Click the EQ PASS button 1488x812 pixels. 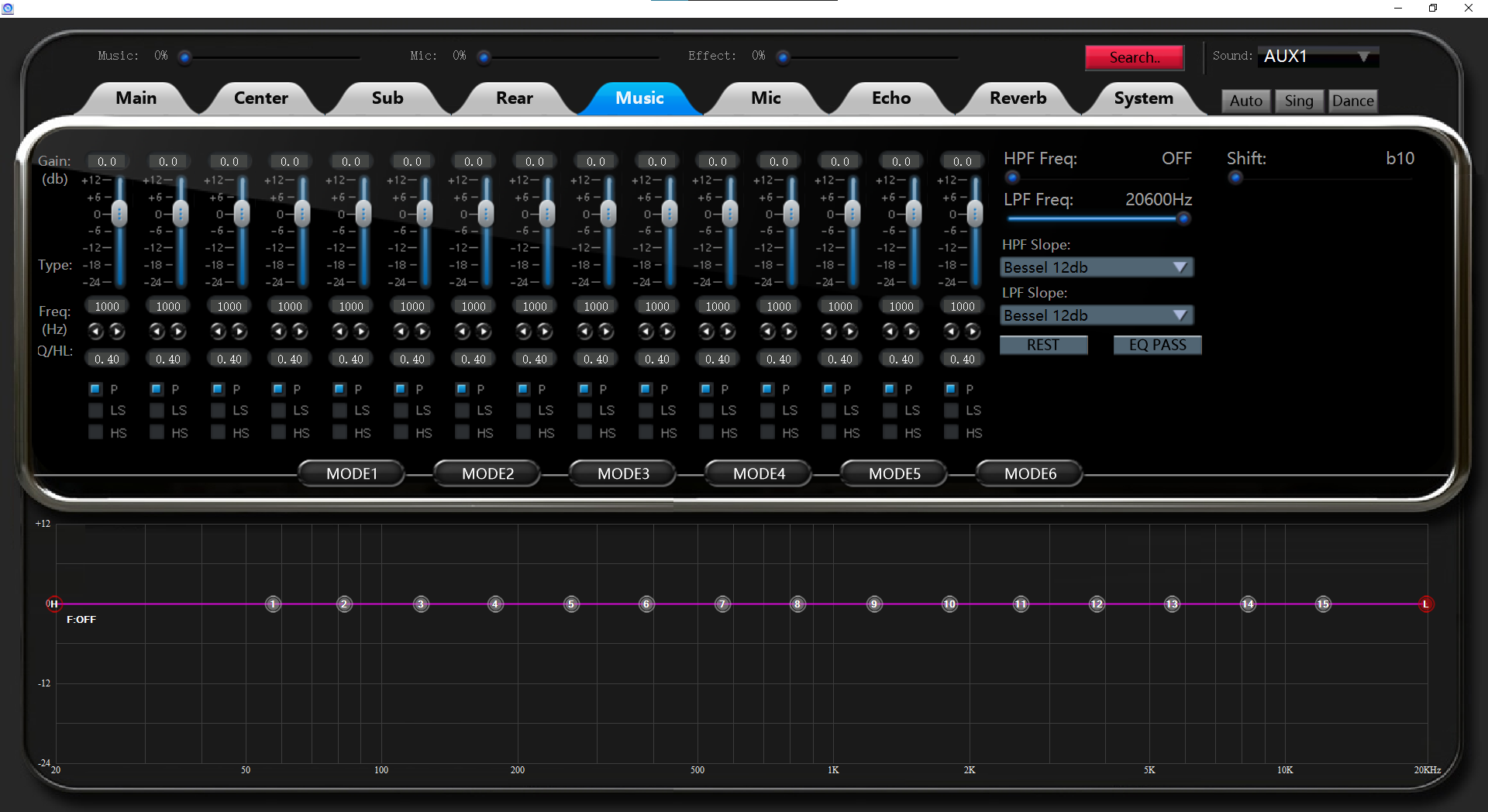1157,345
